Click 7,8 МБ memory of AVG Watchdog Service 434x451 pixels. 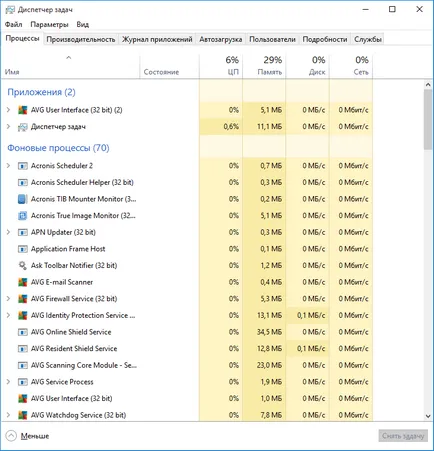271,415
